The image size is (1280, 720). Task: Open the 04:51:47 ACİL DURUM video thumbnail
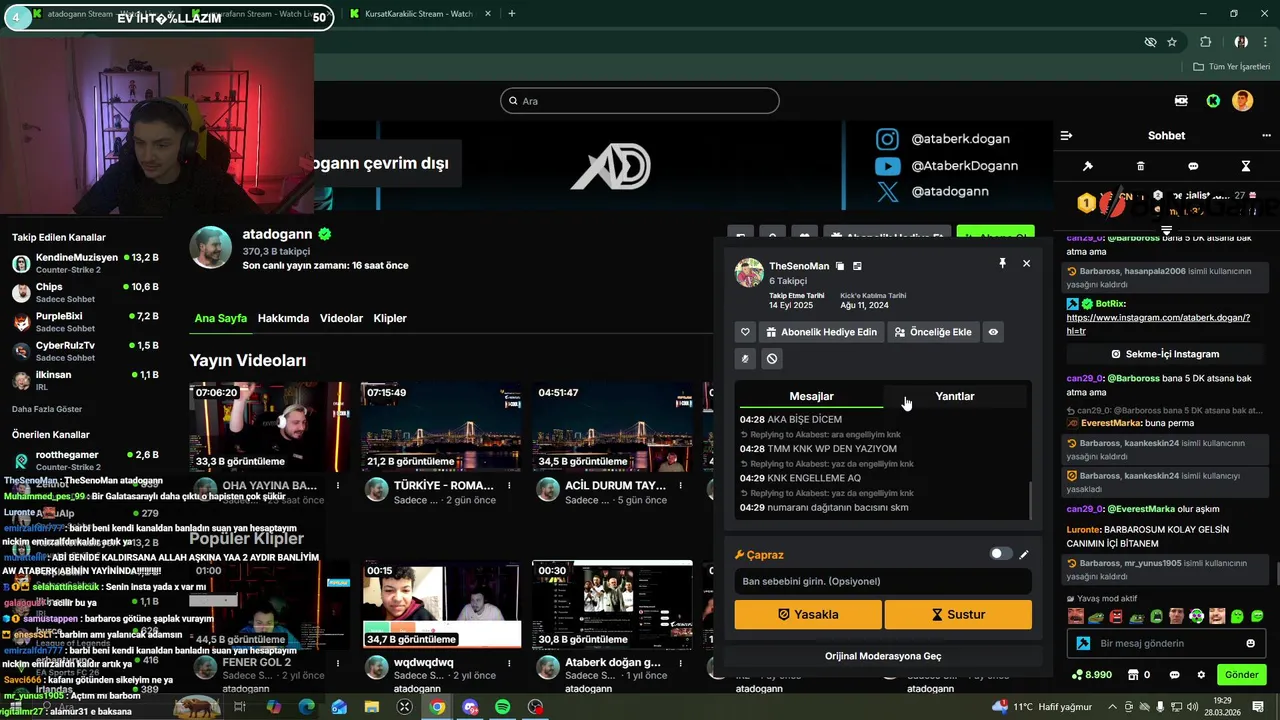tap(613, 427)
